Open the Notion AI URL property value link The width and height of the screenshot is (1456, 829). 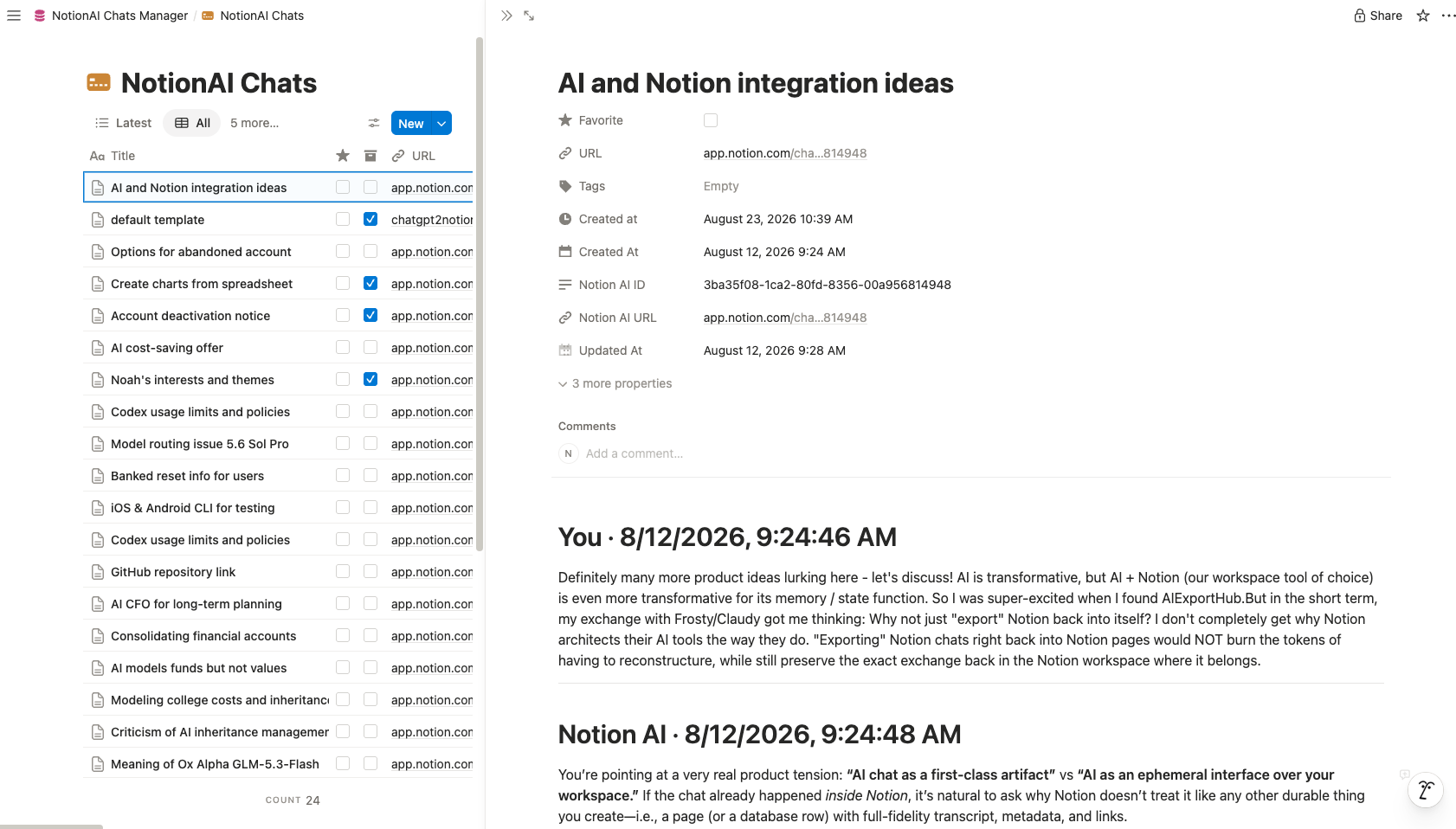click(785, 318)
